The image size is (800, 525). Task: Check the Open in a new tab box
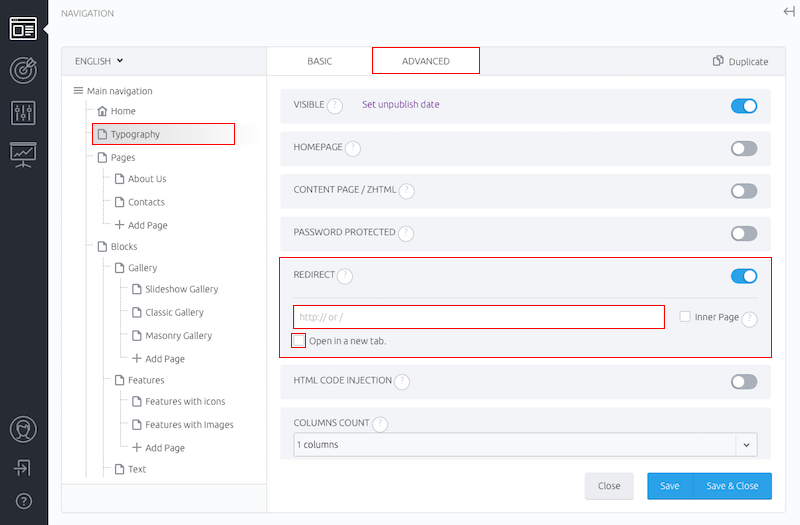(x=299, y=340)
